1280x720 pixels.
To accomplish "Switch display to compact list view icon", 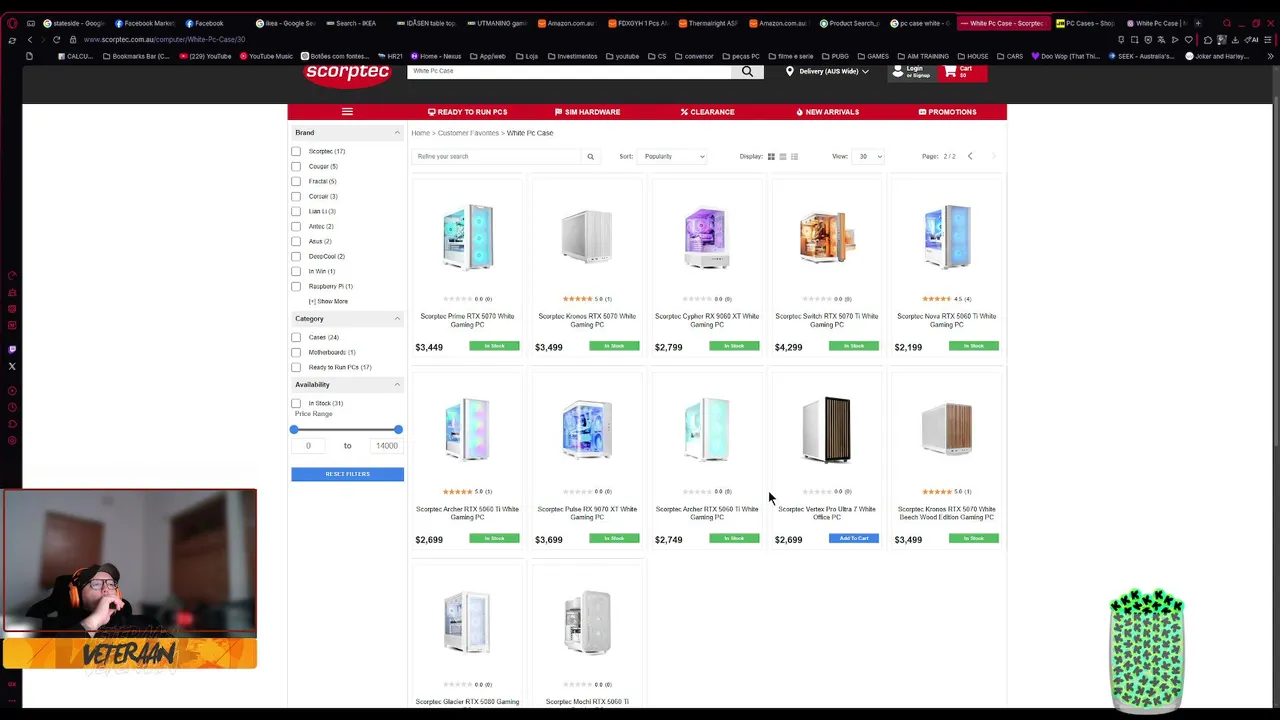I will point(783,156).
